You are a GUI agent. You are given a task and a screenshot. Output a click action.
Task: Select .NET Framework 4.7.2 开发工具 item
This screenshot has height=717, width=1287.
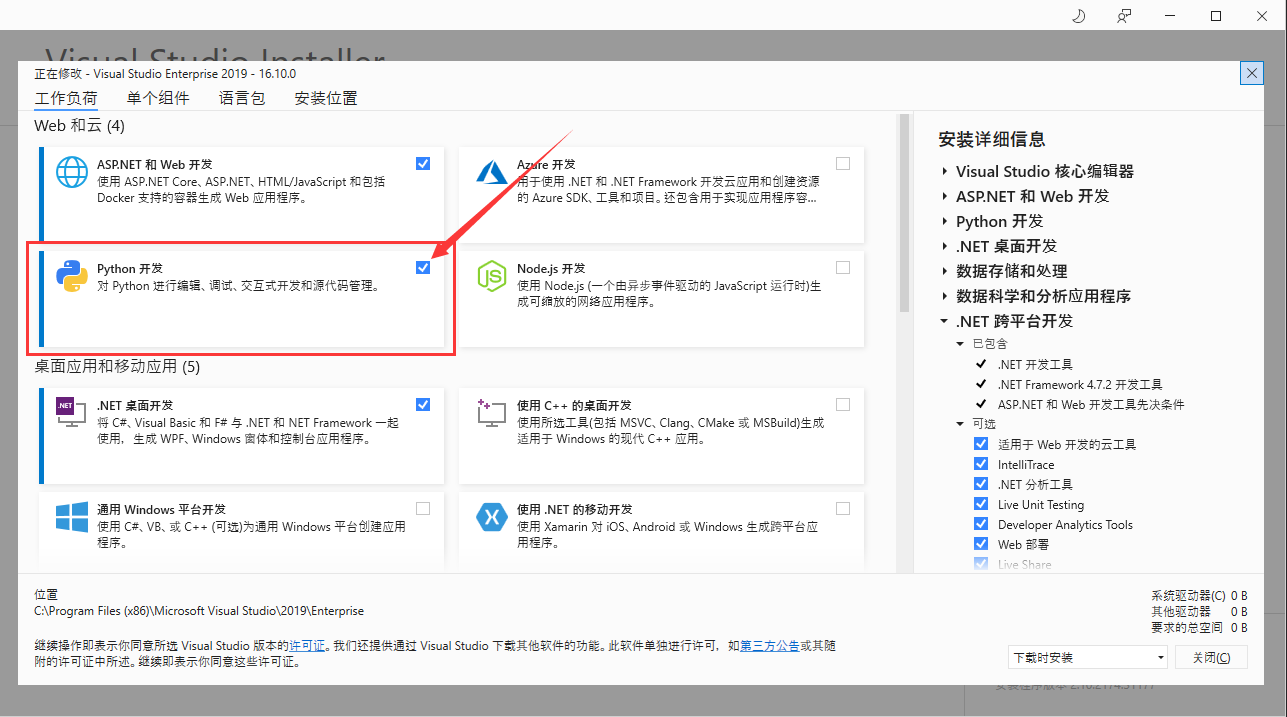[1080, 385]
